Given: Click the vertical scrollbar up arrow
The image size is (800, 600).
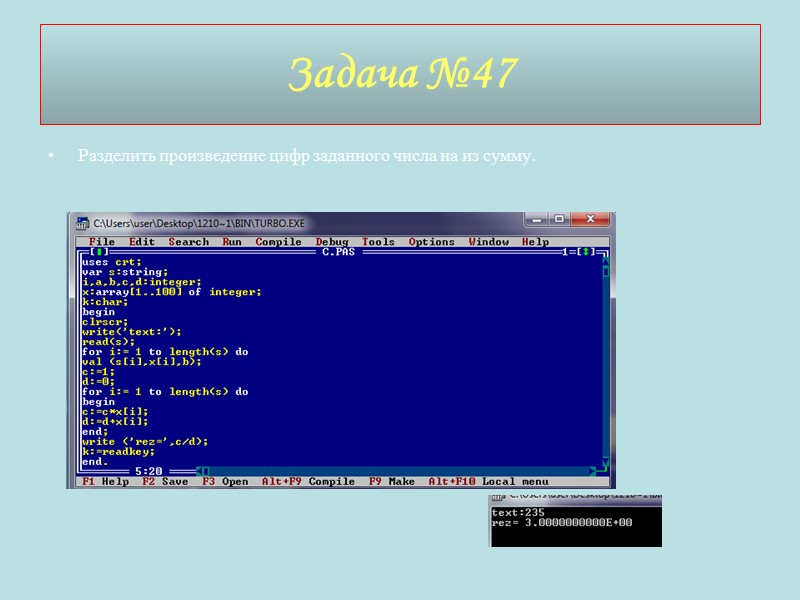Looking at the screenshot, I should [606, 261].
